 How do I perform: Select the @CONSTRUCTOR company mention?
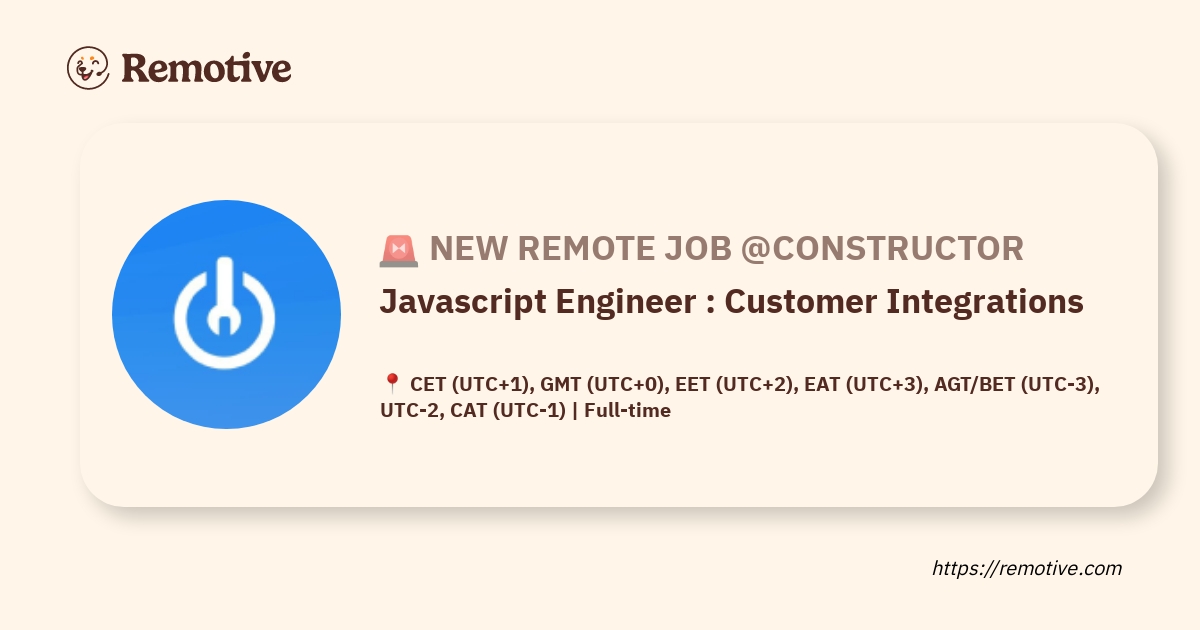coord(881,249)
